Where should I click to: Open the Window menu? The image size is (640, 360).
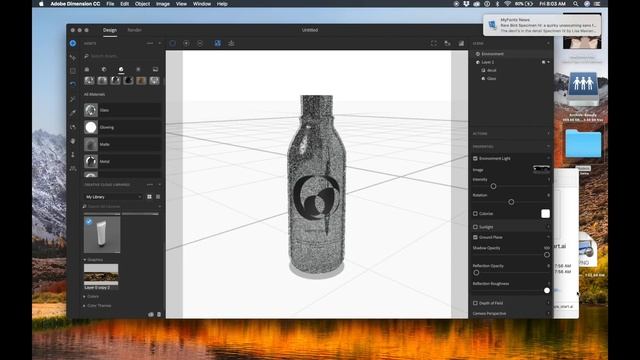pos(202,4)
